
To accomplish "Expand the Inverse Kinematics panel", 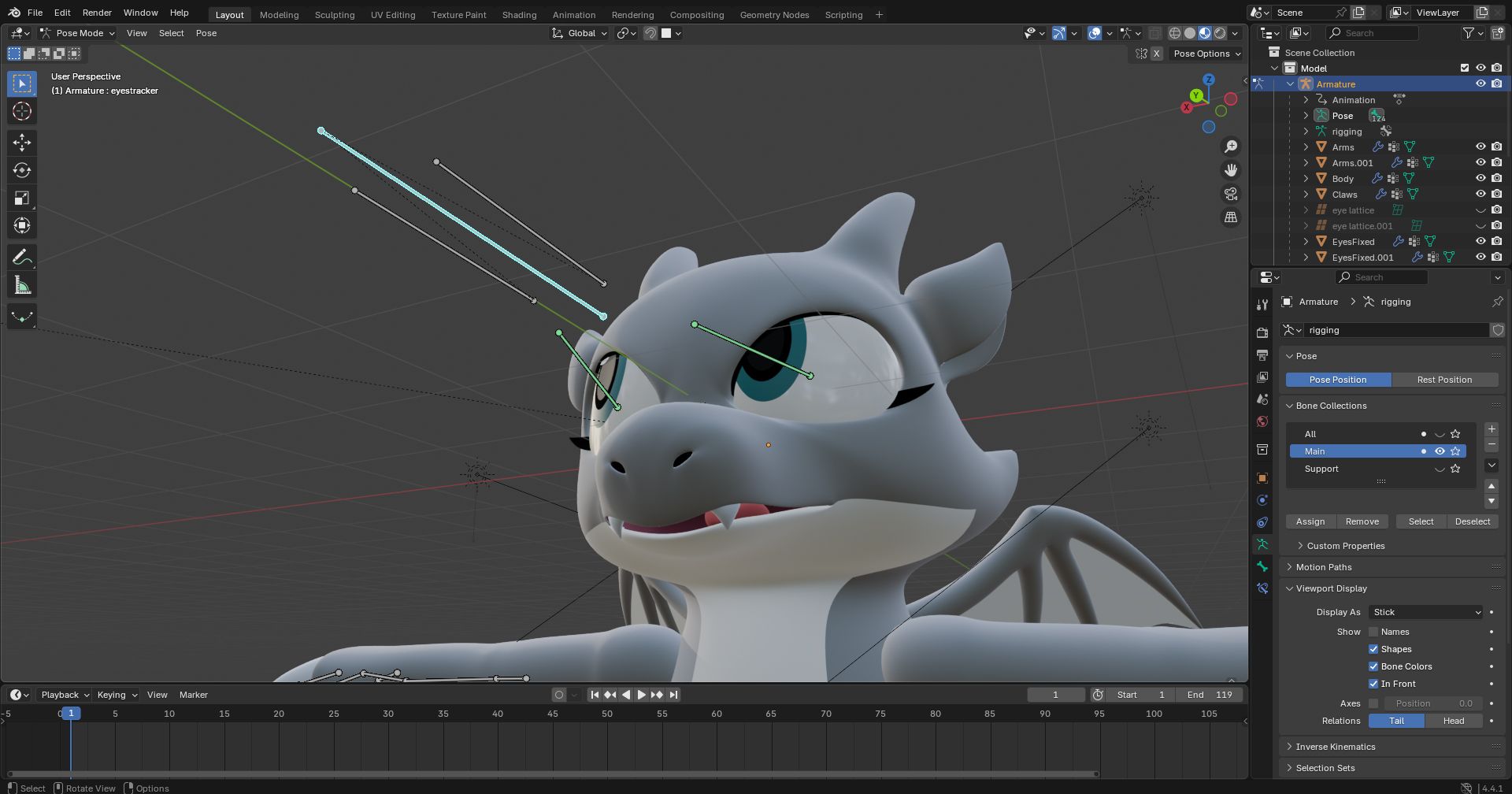I will (1335, 747).
